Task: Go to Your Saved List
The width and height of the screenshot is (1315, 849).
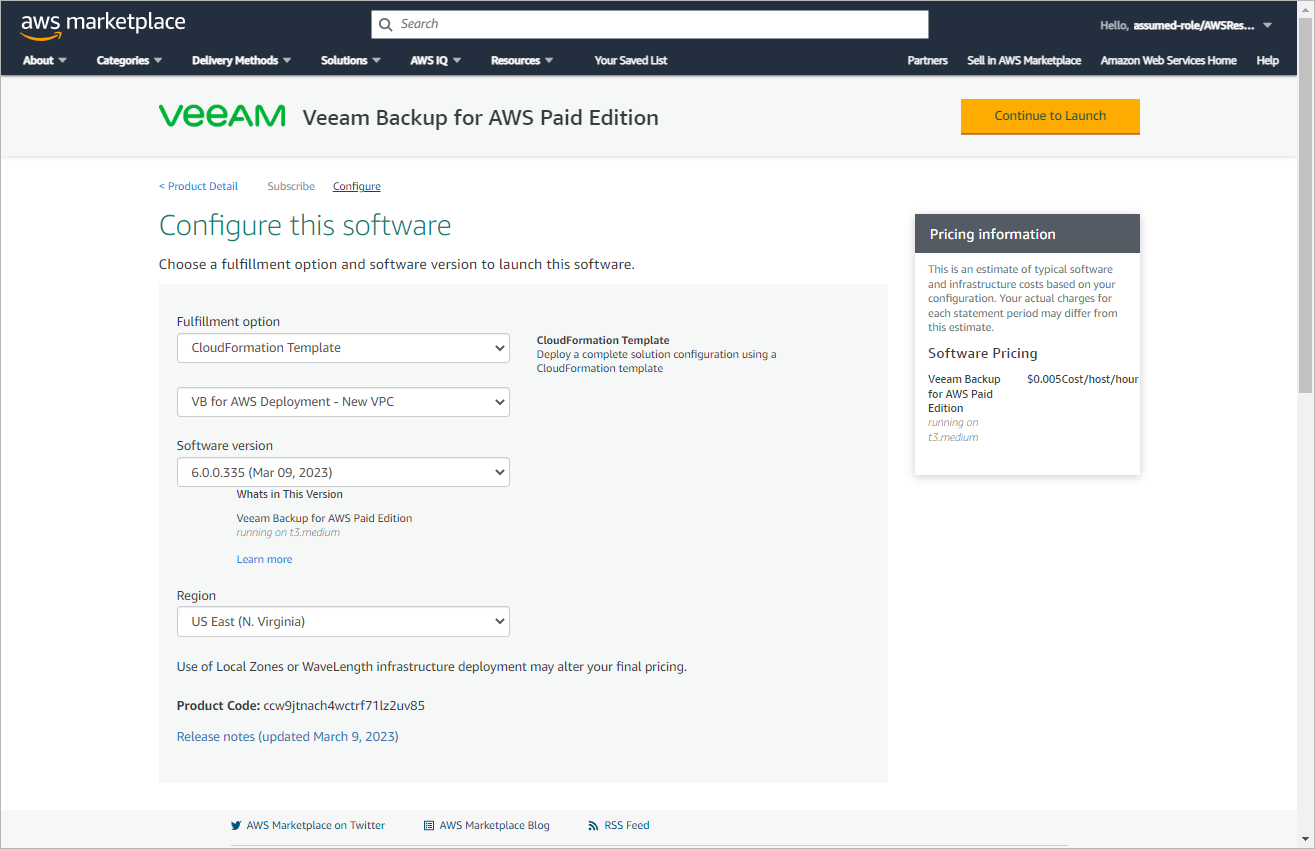Action: coord(630,60)
